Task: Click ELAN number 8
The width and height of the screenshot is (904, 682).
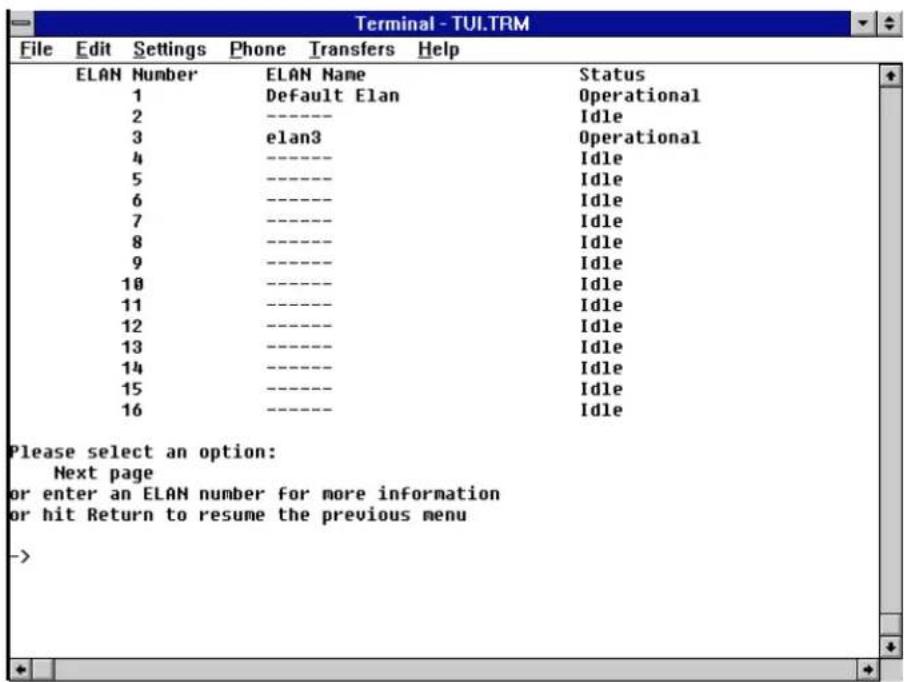Action: 137,243
